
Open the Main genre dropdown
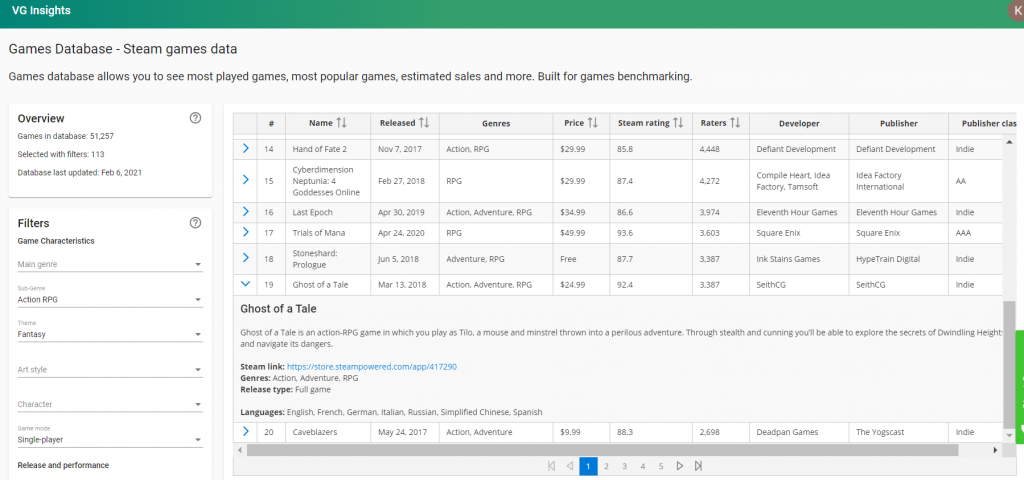(x=110, y=264)
